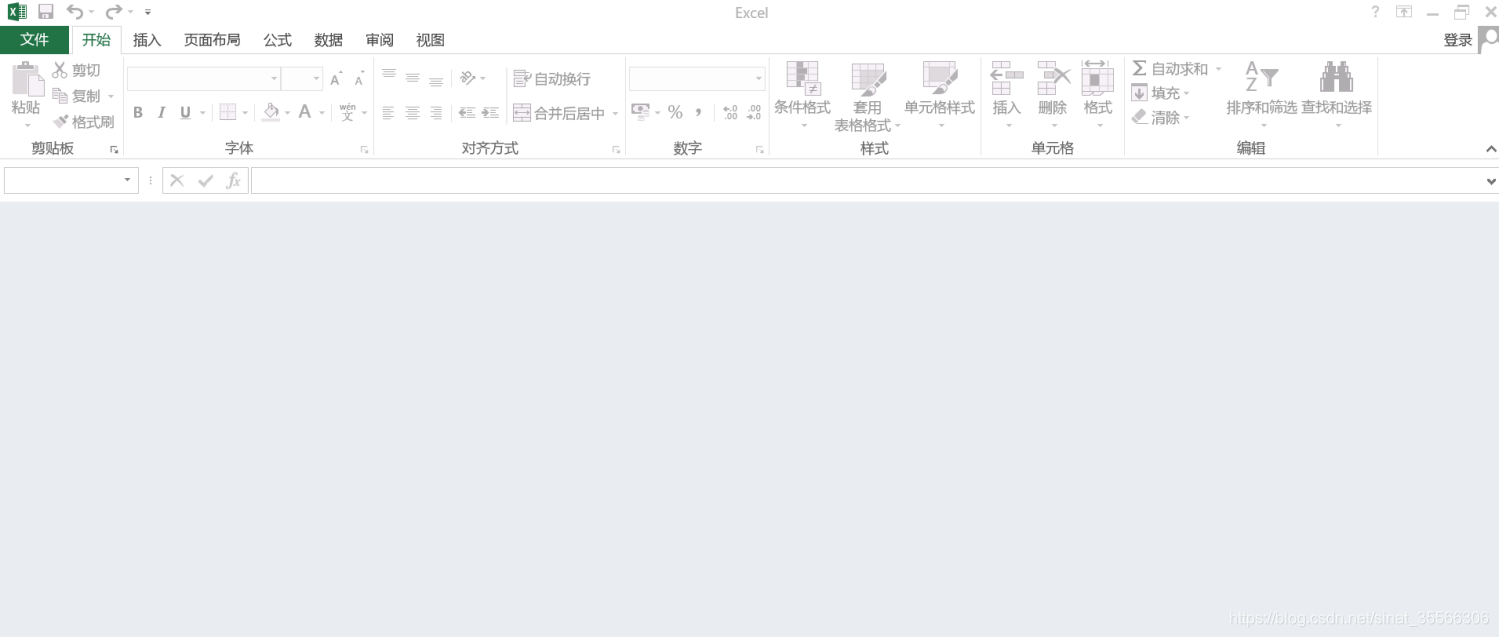Image resolution: width=1499 pixels, height=637 pixels.
Task: Toggle middle vertical alignment
Action: (x=413, y=77)
